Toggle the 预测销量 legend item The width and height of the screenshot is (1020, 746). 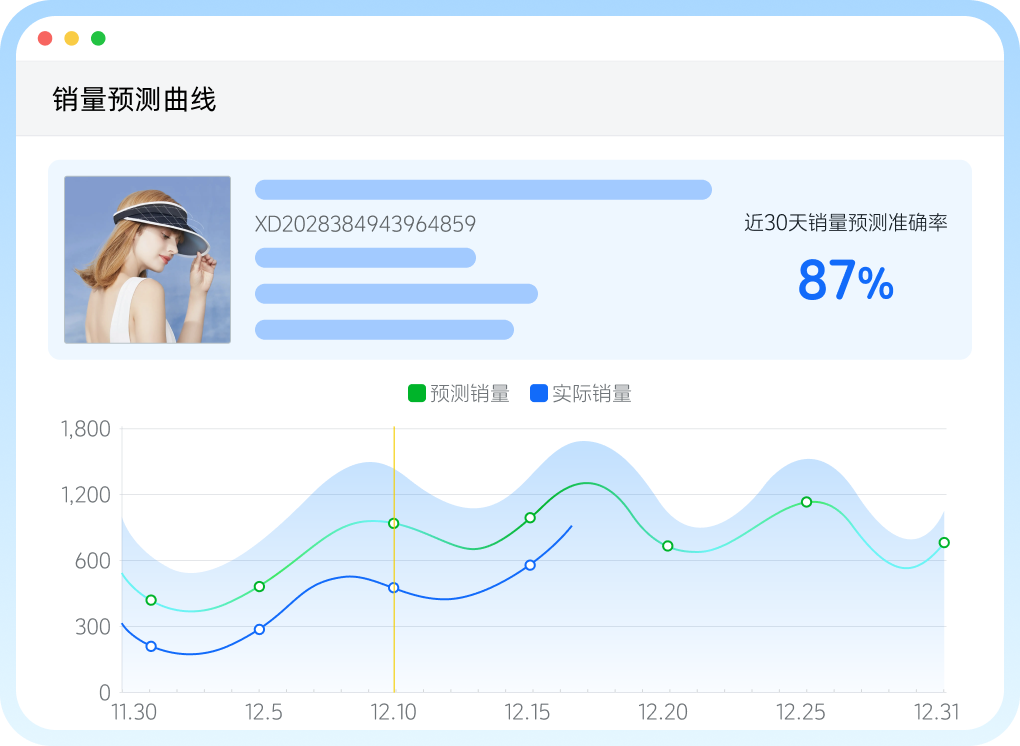click(x=459, y=394)
